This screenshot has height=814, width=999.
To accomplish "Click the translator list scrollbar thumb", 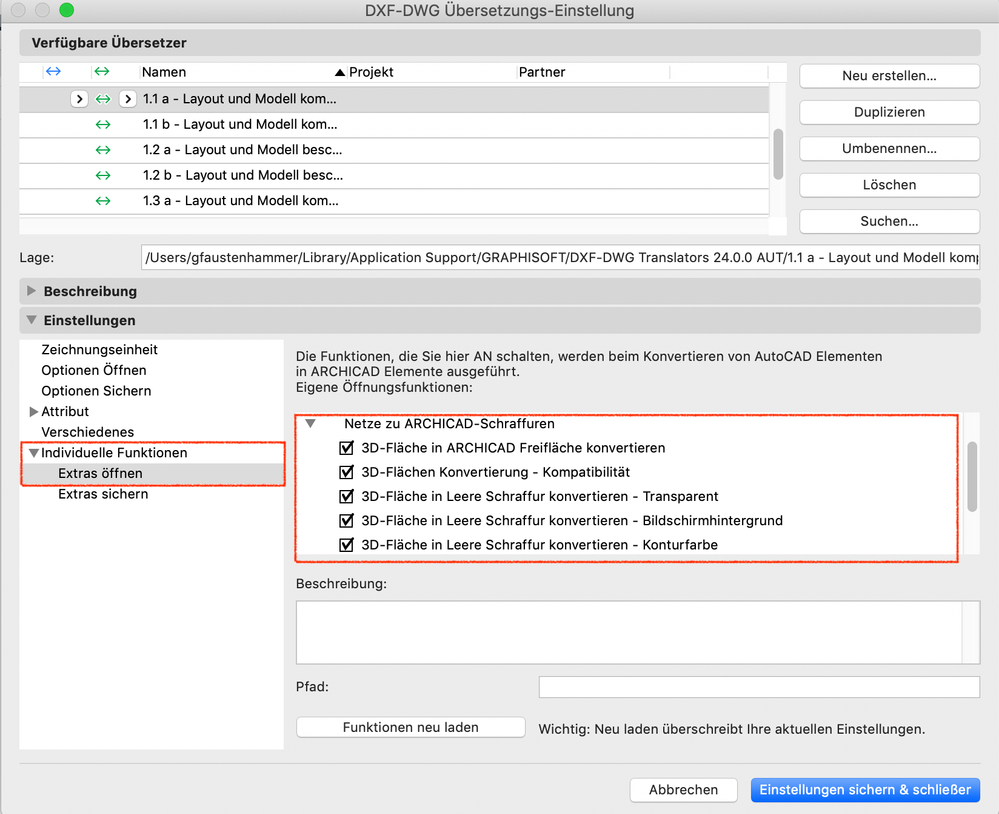I will point(778,154).
